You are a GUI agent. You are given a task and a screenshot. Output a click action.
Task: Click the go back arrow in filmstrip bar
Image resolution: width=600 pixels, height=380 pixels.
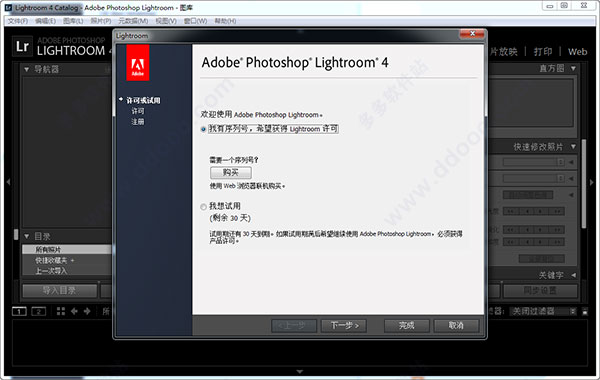74,311
